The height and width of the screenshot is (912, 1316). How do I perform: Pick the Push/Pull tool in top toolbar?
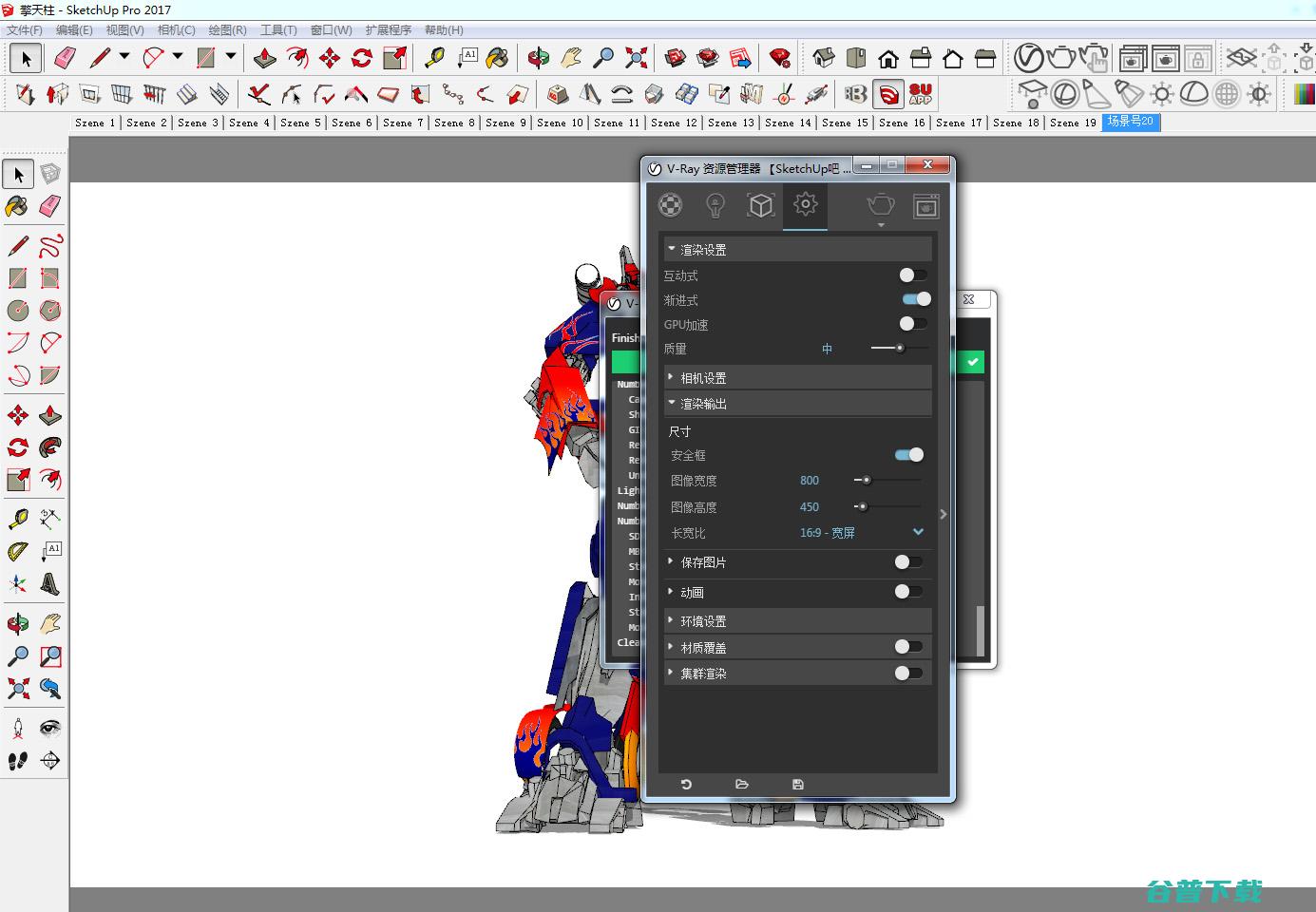click(264, 58)
